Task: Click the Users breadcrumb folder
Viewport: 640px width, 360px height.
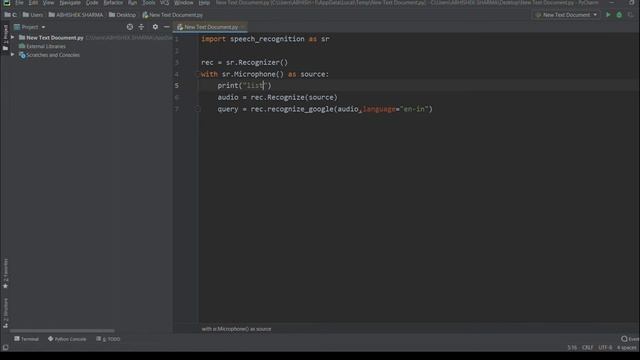Action: point(33,15)
